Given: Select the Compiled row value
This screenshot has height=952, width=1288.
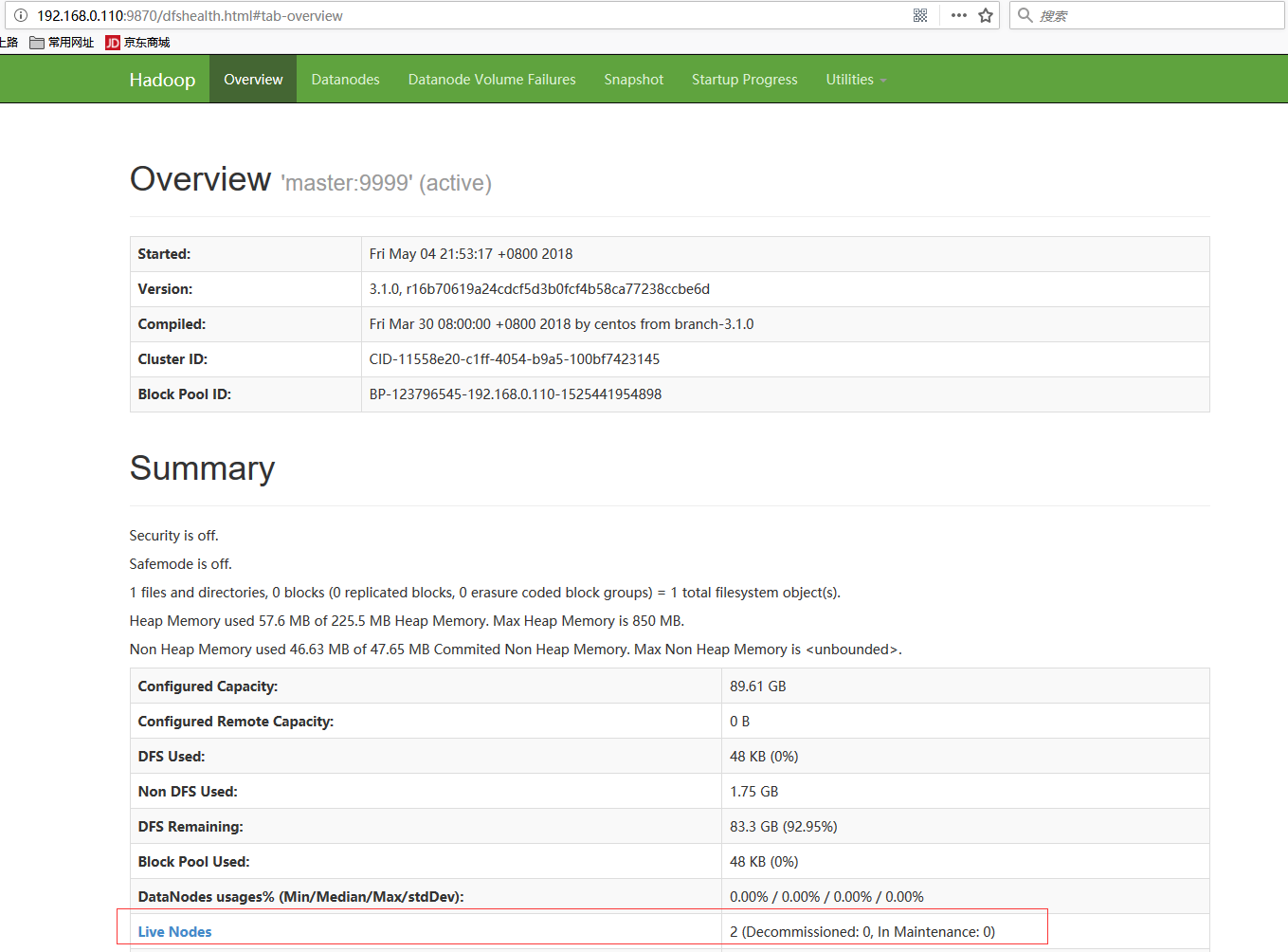Looking at the screenshot, I should [x=561, y=324].
